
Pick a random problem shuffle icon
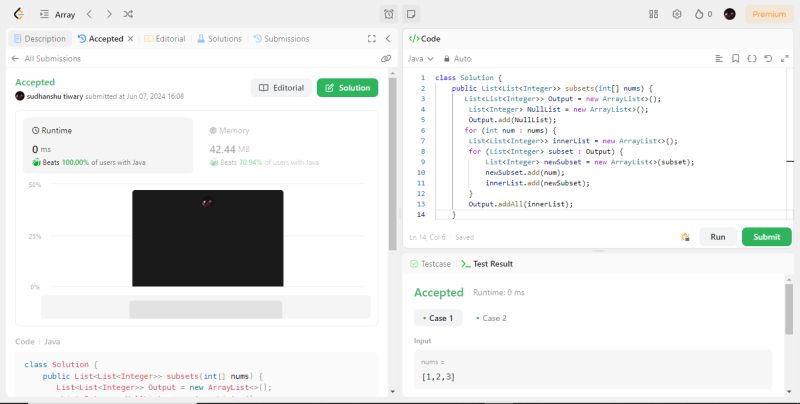128,14
